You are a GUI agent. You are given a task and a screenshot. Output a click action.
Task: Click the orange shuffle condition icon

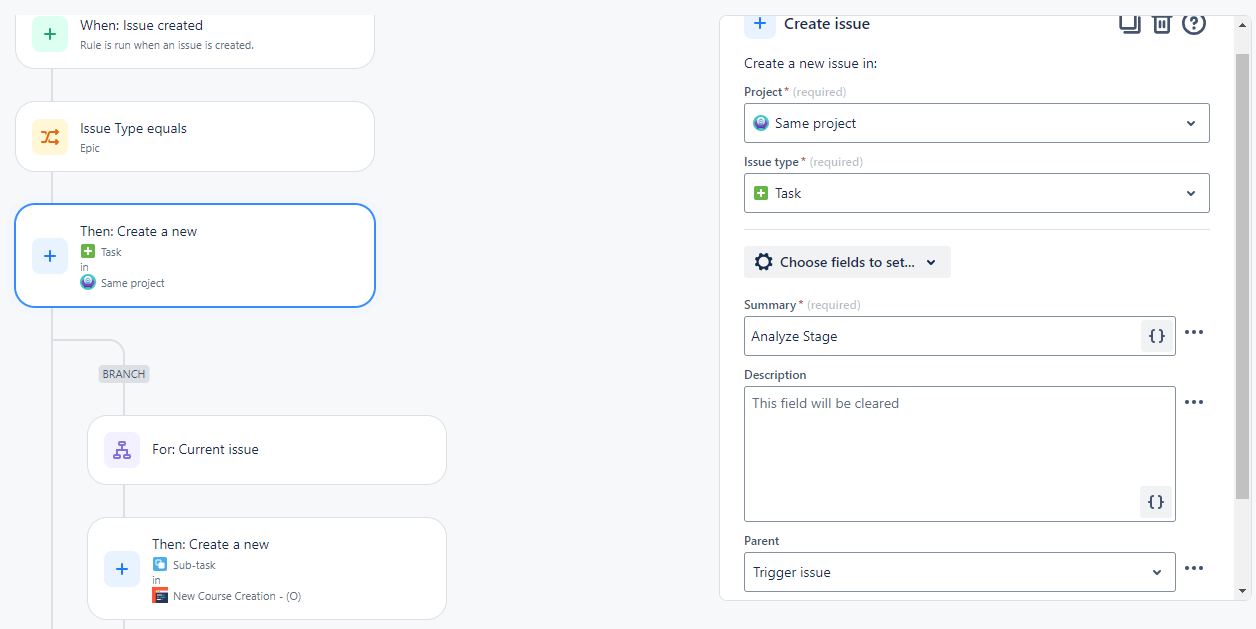[x=50, y=137]
